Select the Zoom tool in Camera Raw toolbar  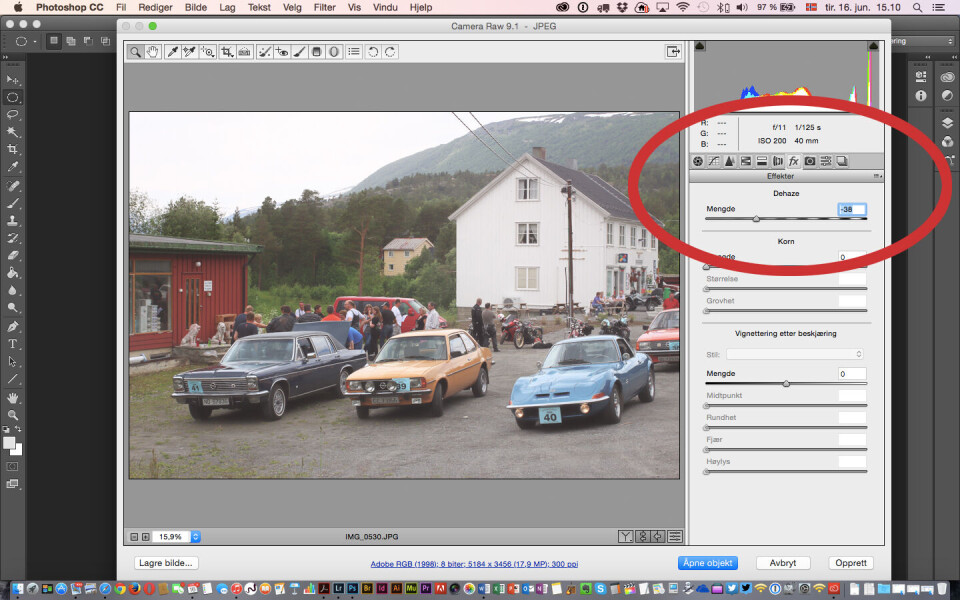(135, 52)
